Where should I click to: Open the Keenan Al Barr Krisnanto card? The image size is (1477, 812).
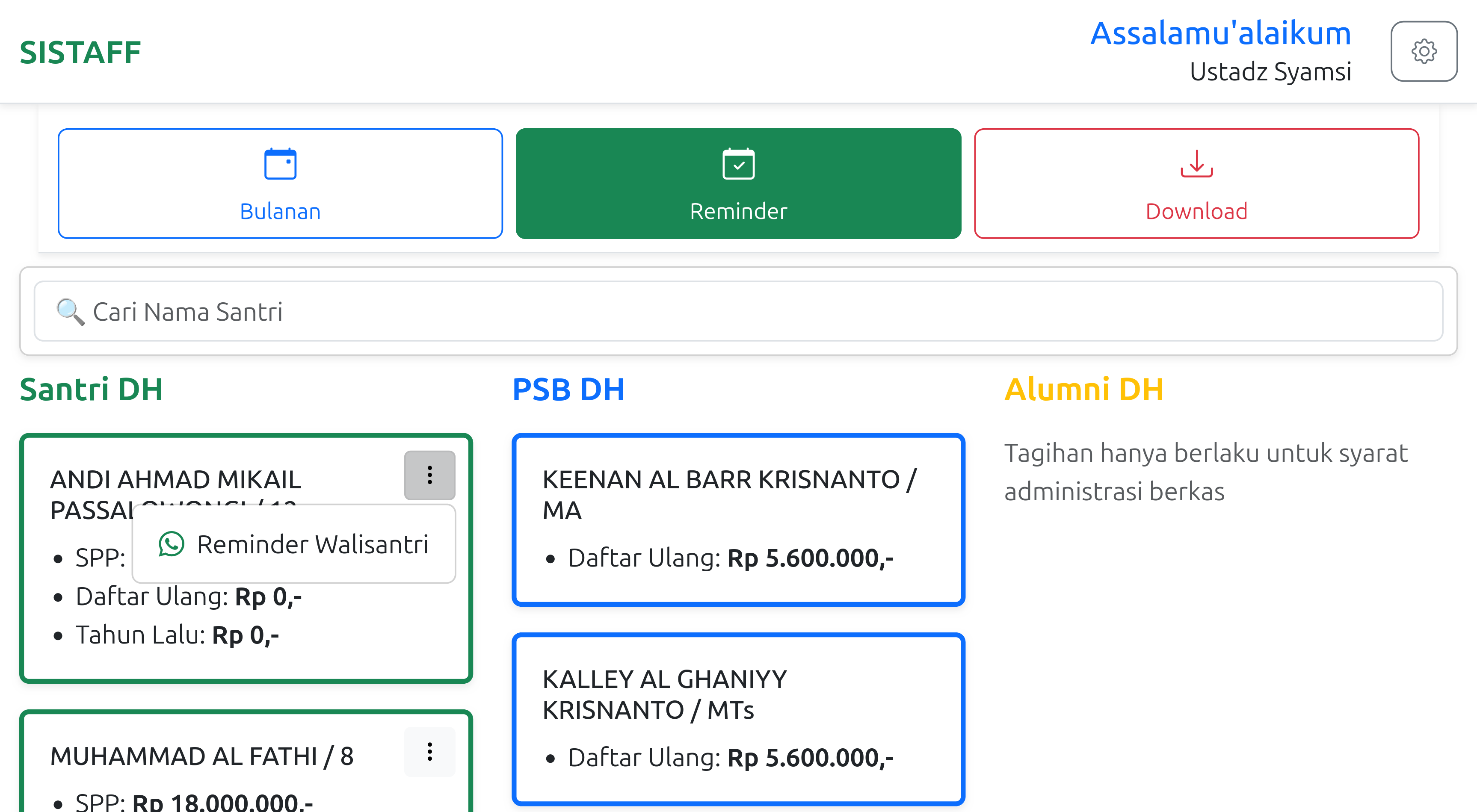tap(738, 519)
